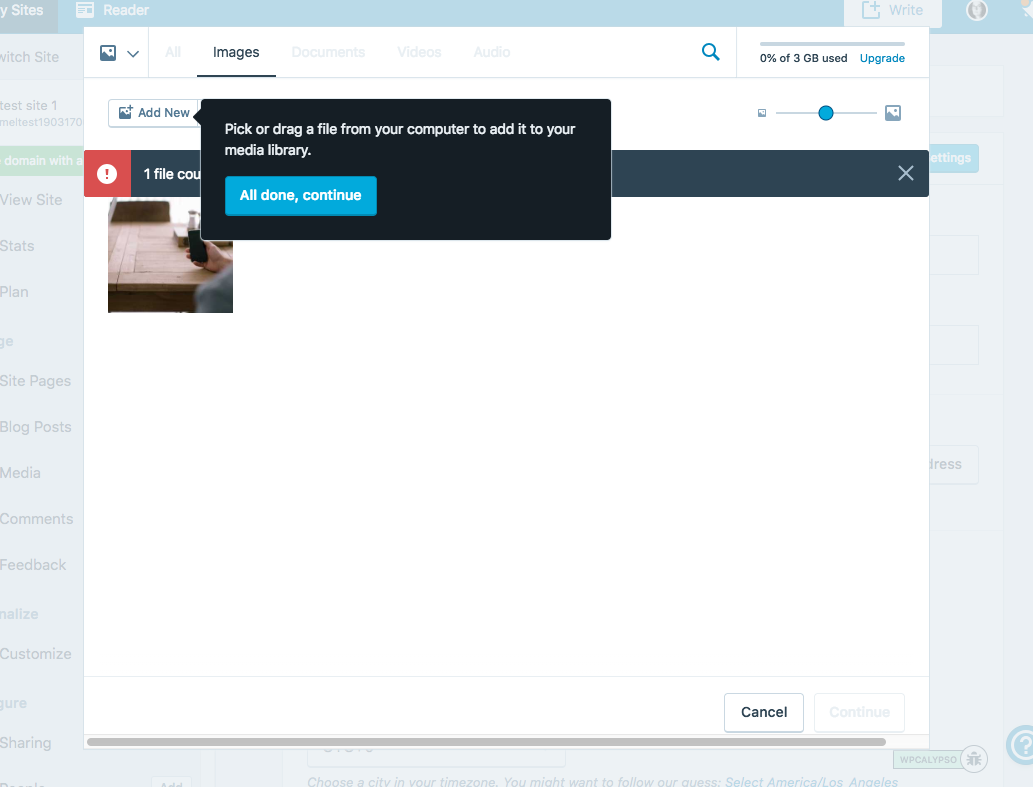Switch to the All media tab
The image size is (1033, 787).
click(x=173, y=52)
